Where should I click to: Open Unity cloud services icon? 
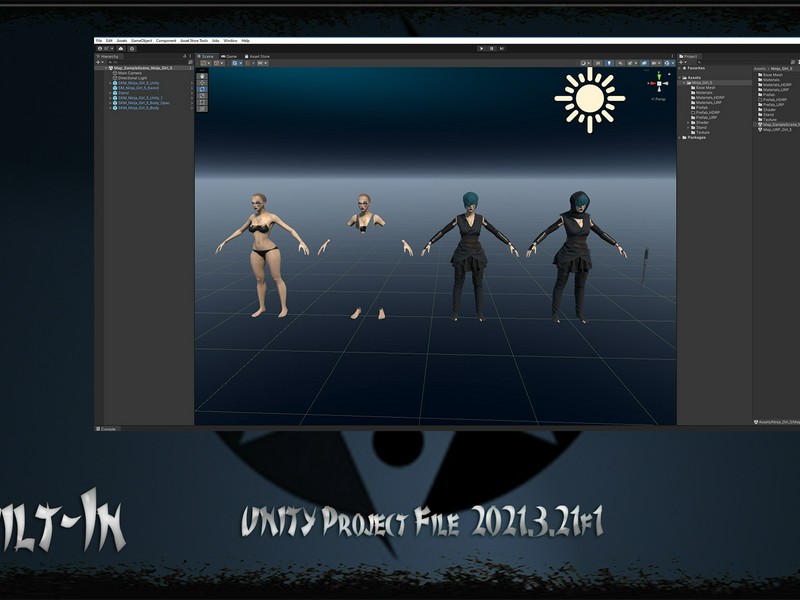pos(121,48)
